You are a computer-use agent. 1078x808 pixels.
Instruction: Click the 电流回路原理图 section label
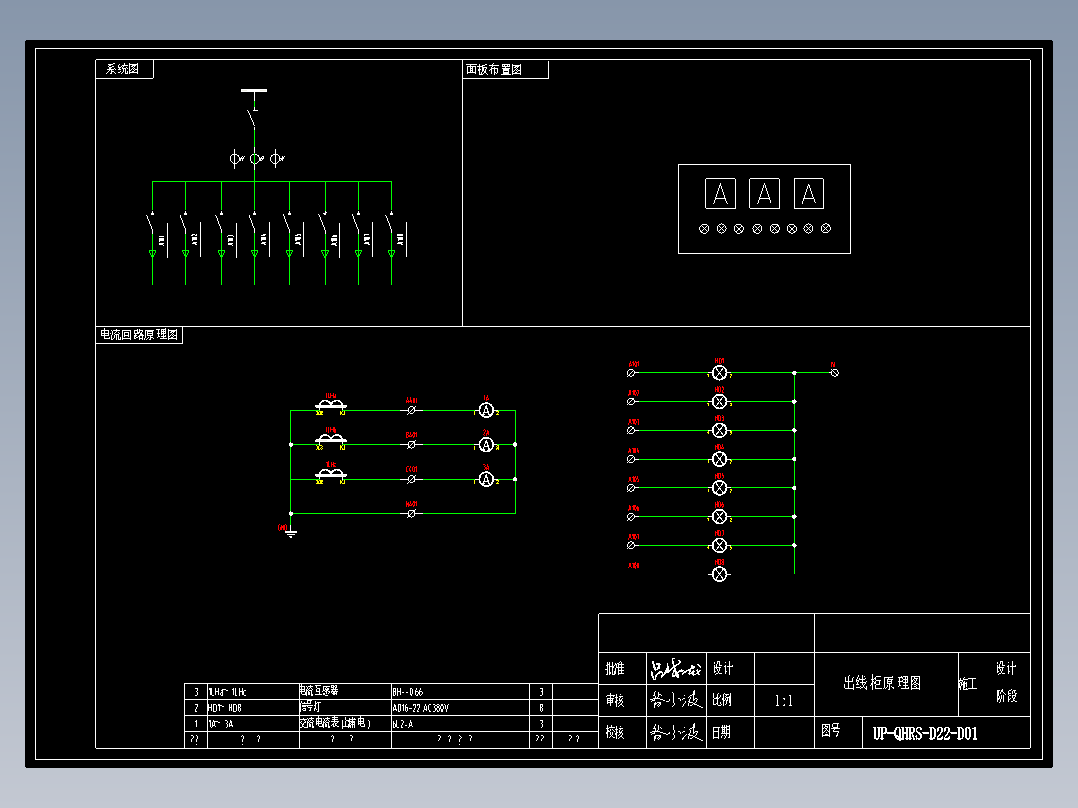click(139, 335)
